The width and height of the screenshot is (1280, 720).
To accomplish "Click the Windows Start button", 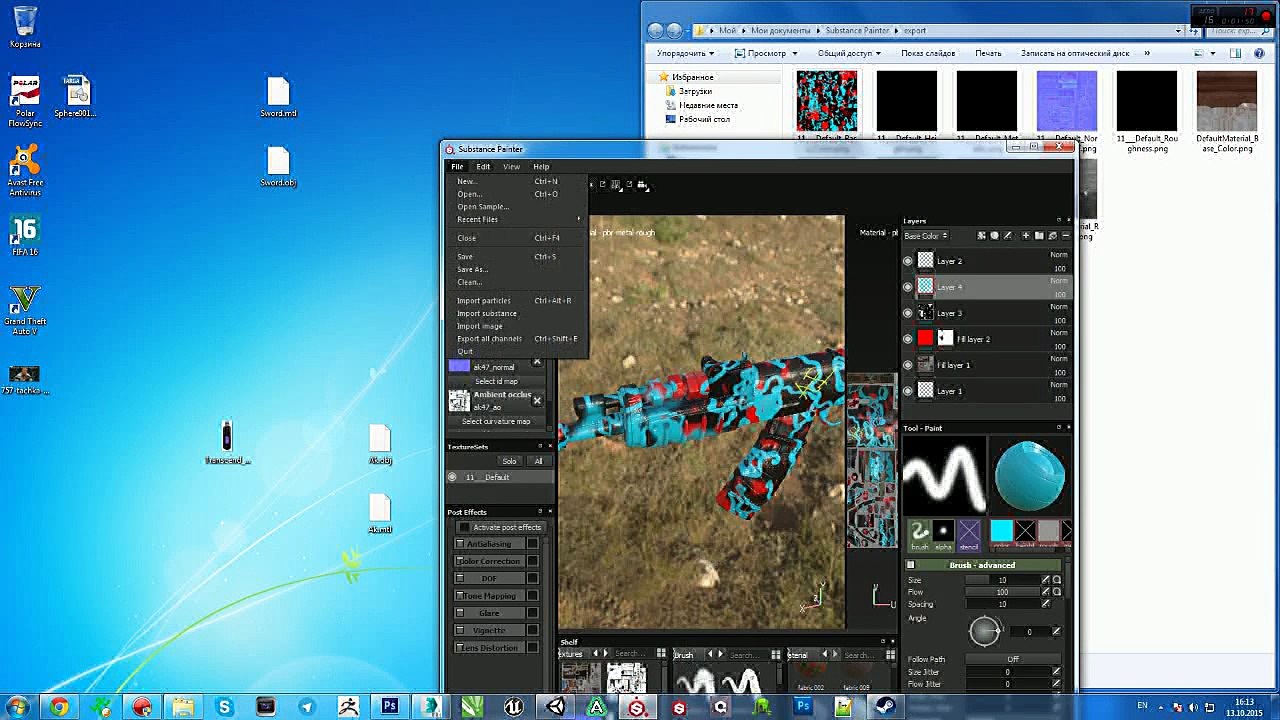I will (x=18, y=707).
